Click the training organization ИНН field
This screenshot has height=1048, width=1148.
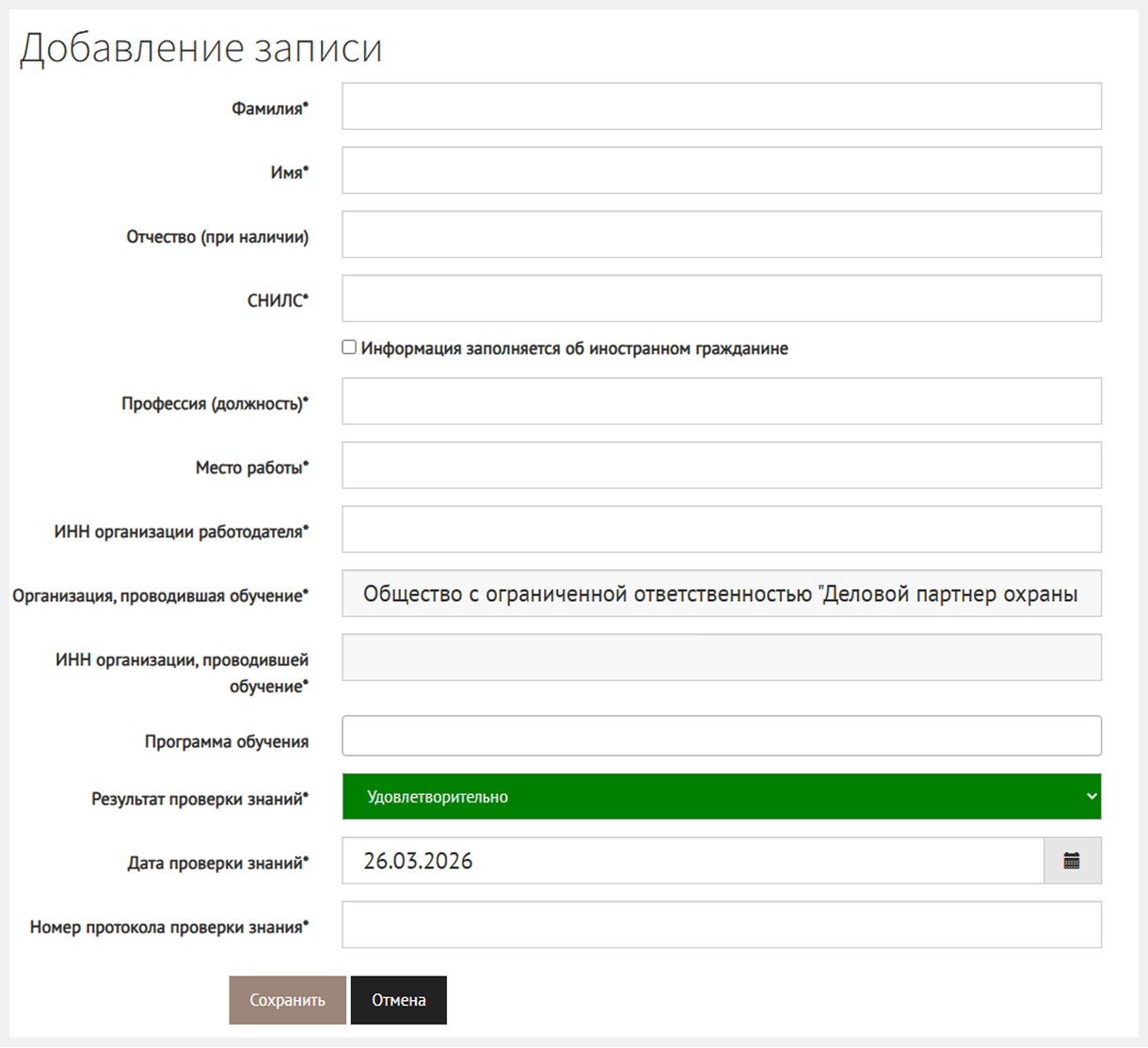coord(721,658)
